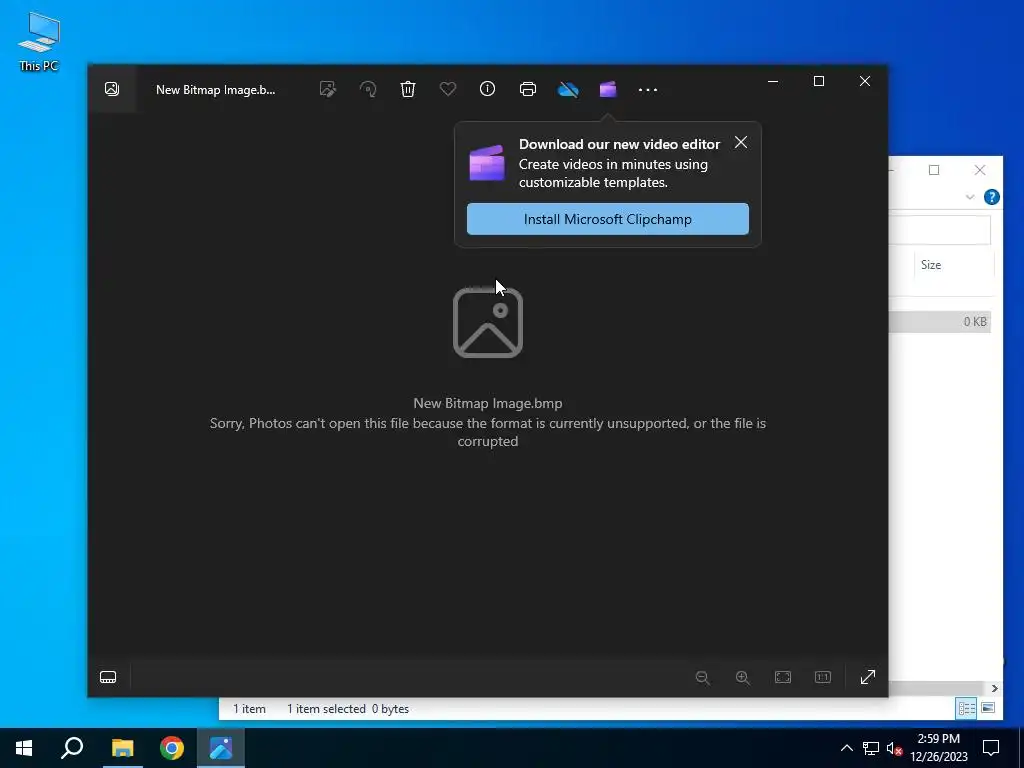Click the Explorer search input field
The height and width of the screenshot is (768, 1024).
940,230
